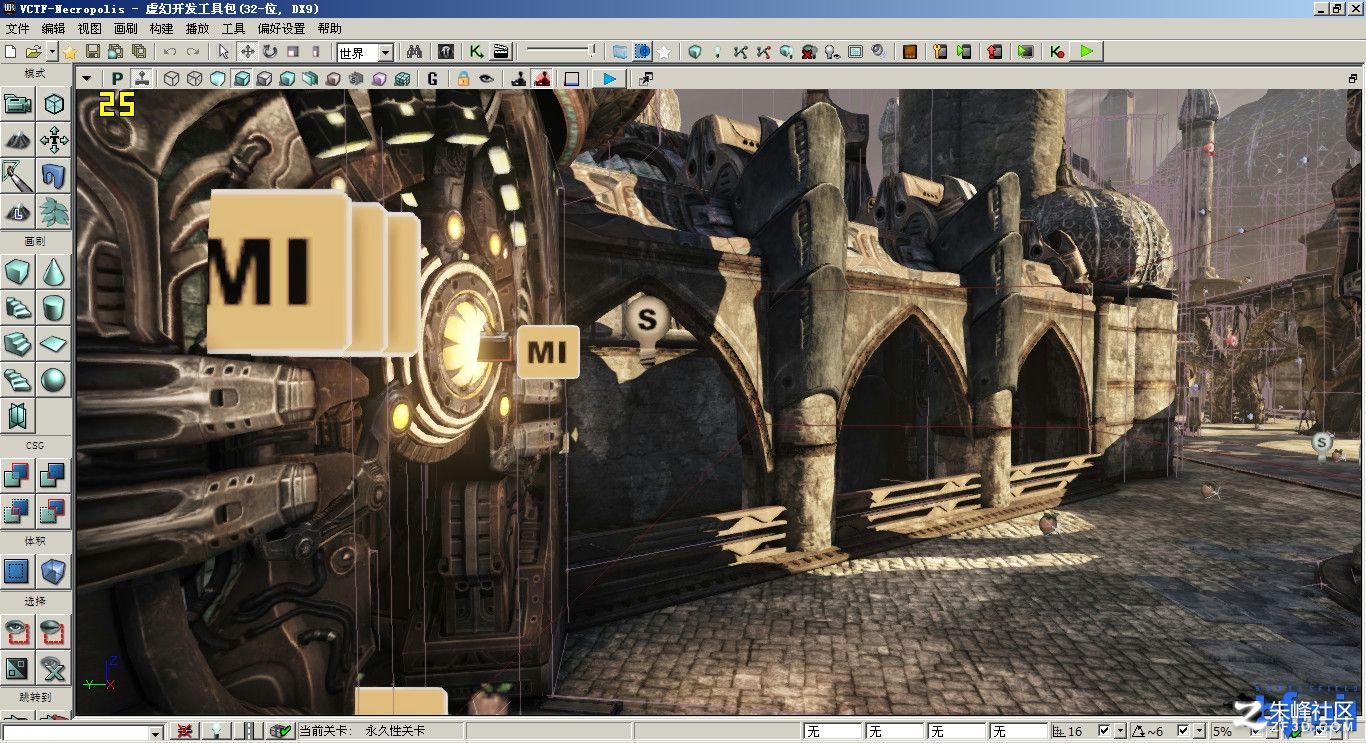Viewport: 1366px width, 743px height.
Task: Open 帮助 menu
Action: click(x=329, y=29)
